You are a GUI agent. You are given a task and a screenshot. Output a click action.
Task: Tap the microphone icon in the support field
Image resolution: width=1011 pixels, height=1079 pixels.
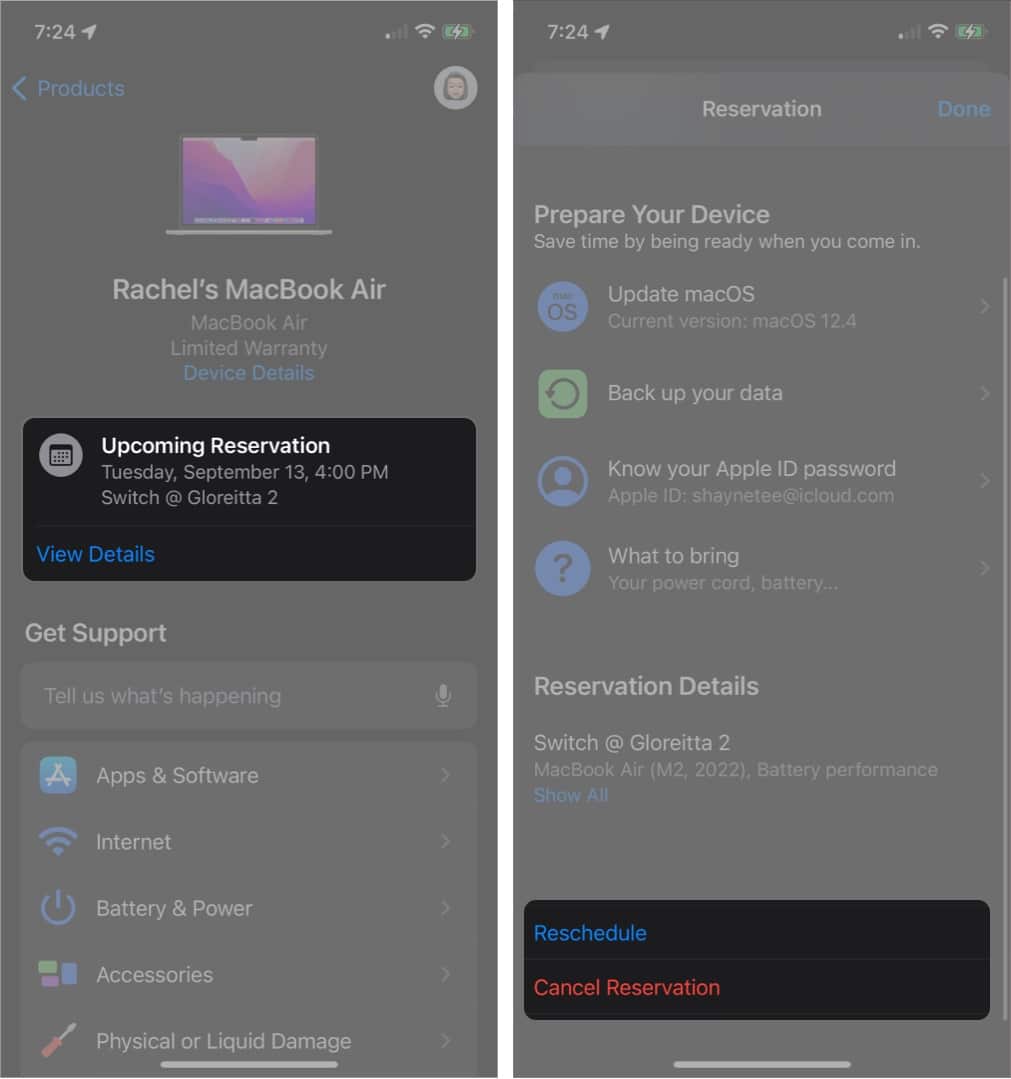tap(443, 696)
